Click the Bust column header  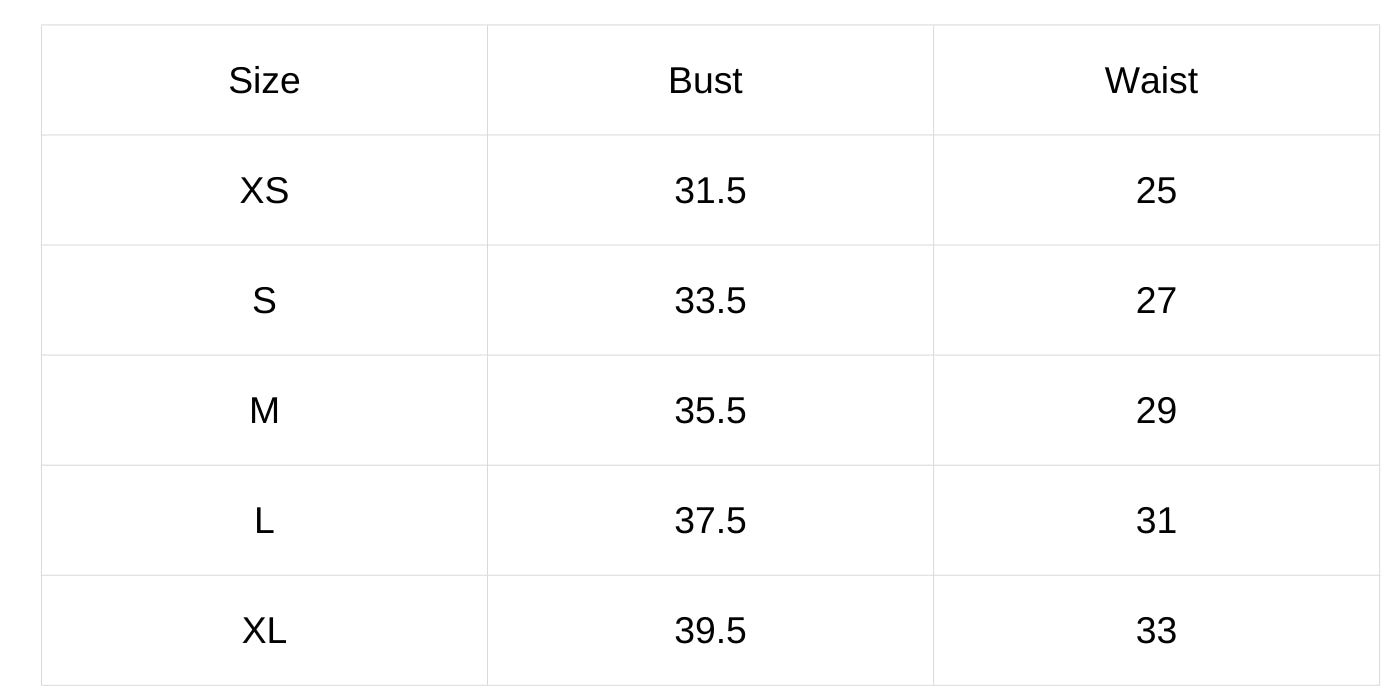(705, 81)
